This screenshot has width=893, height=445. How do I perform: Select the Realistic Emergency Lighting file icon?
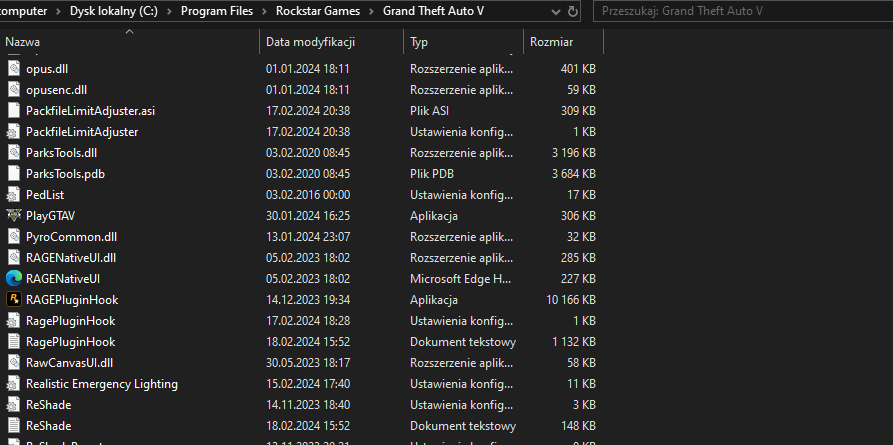pyautogui.click(x=14, y=383)
